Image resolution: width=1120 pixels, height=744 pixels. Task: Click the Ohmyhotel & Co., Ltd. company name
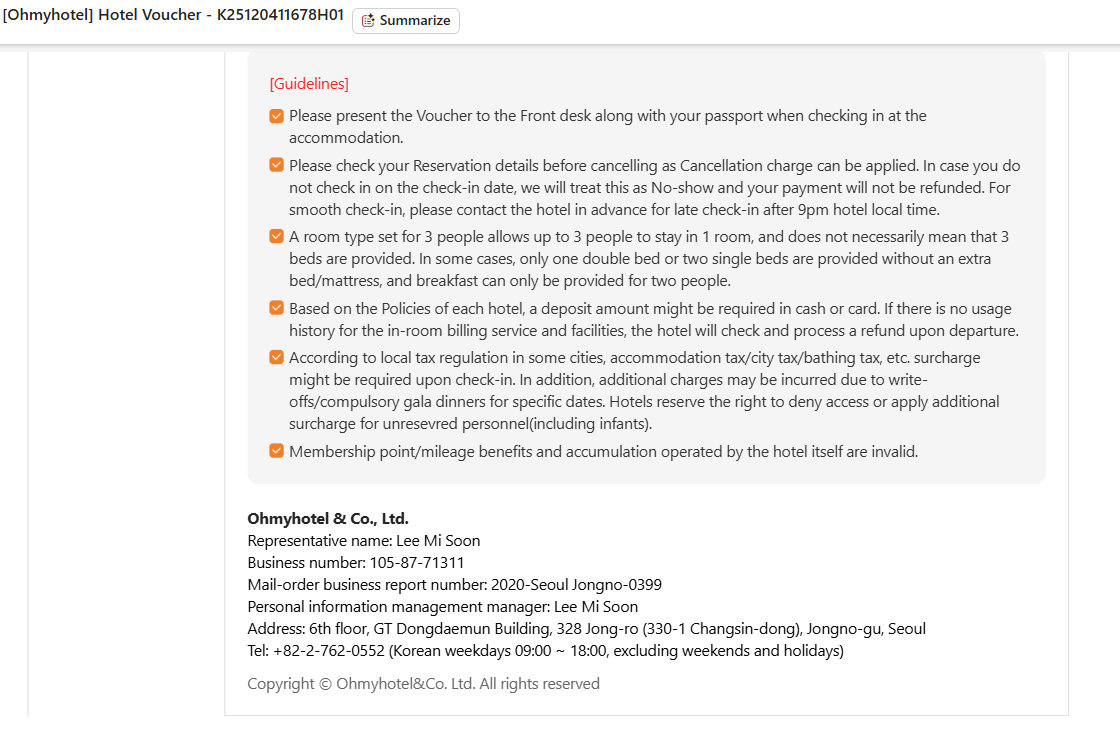pos(328,519)
